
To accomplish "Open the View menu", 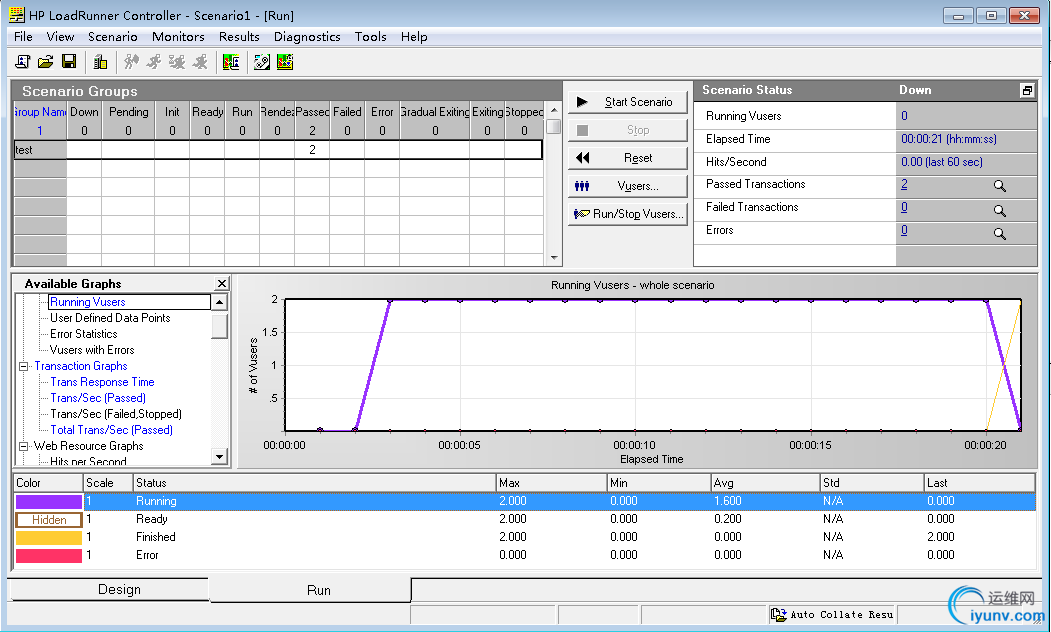I will [x=60, y=37].
